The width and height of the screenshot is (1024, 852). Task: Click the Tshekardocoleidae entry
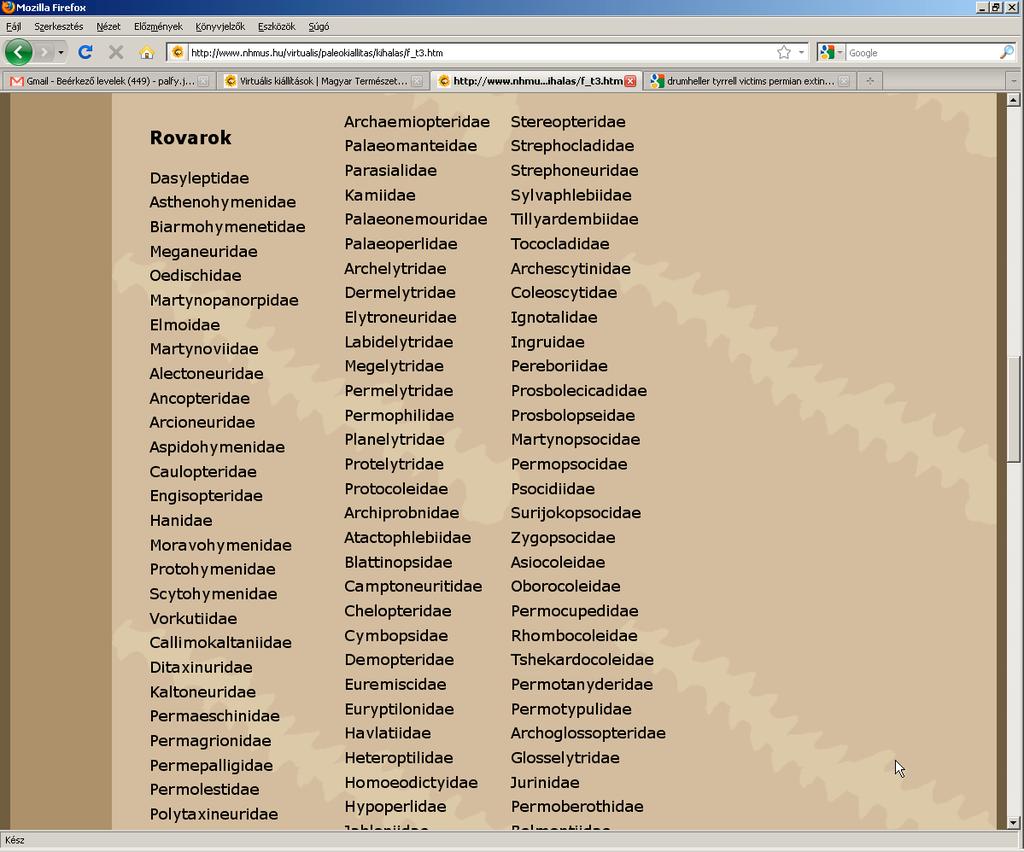(583, 660)
